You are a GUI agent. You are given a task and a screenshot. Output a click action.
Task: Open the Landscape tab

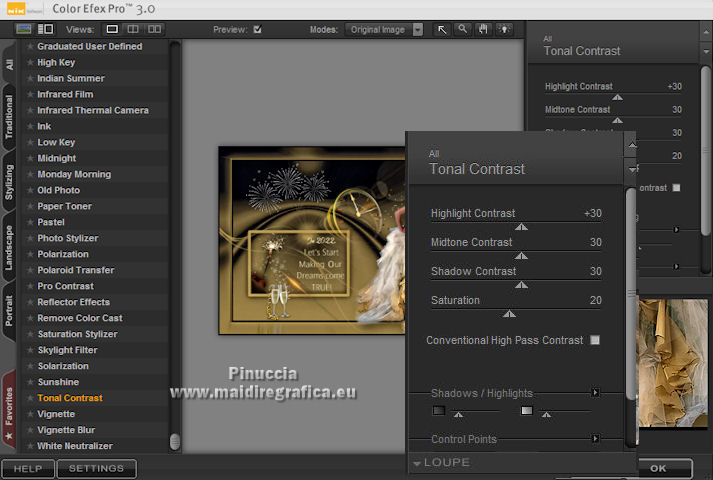(x=9, y=248)
